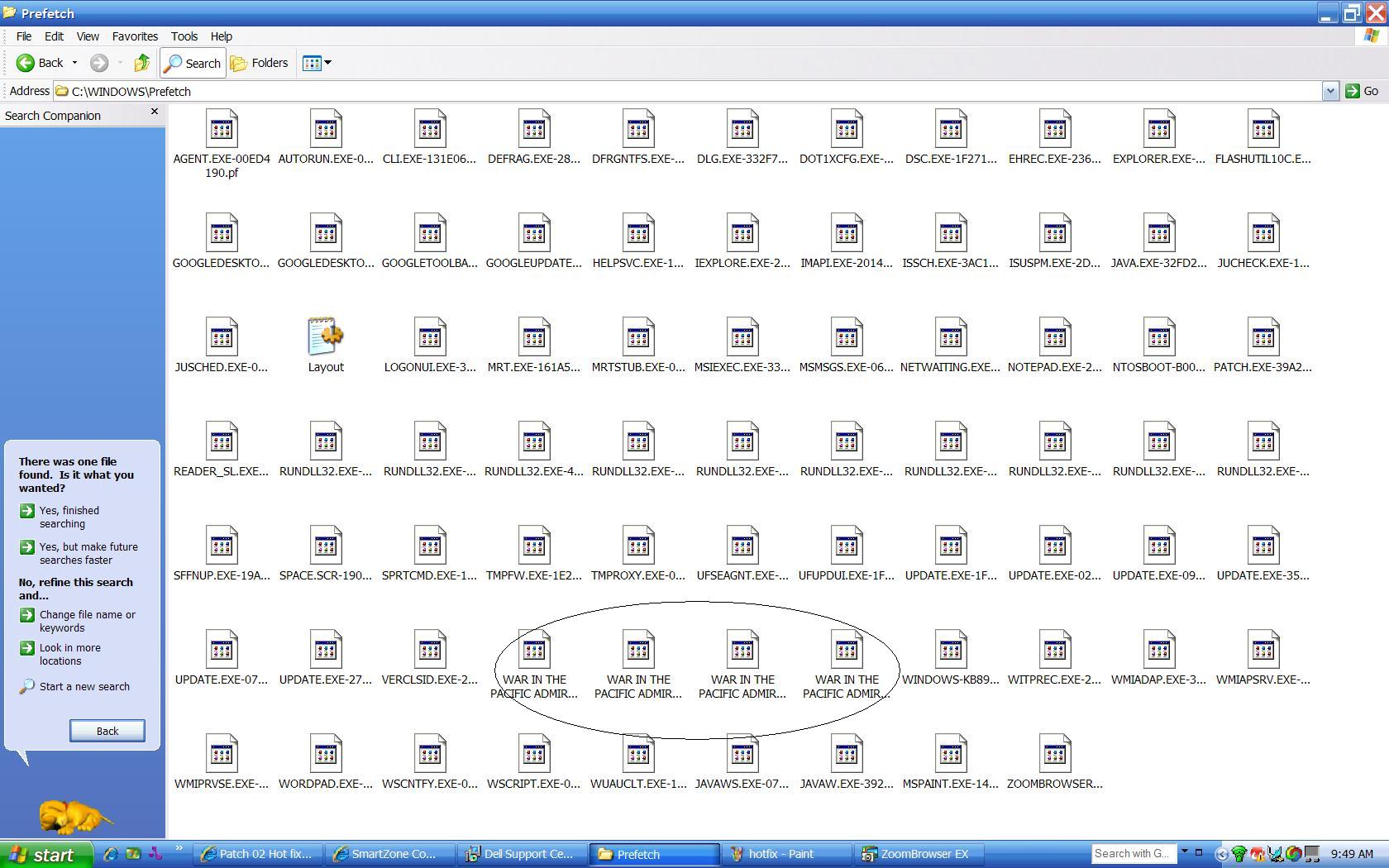The height and width of the screenshot is (868, 1389).
Task: Switch to SmartZone taskbar window
Action: pos(390,854)
